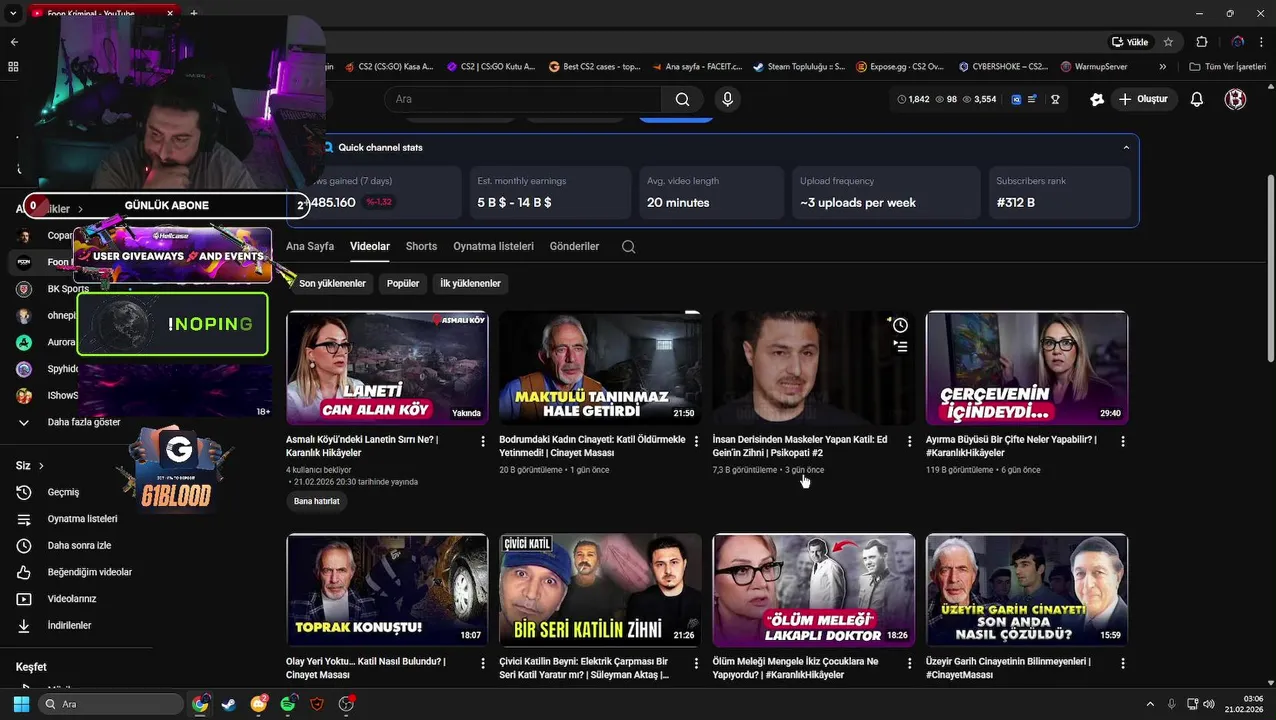Click Bana hatırlat reminder button

tap(317, 501)
